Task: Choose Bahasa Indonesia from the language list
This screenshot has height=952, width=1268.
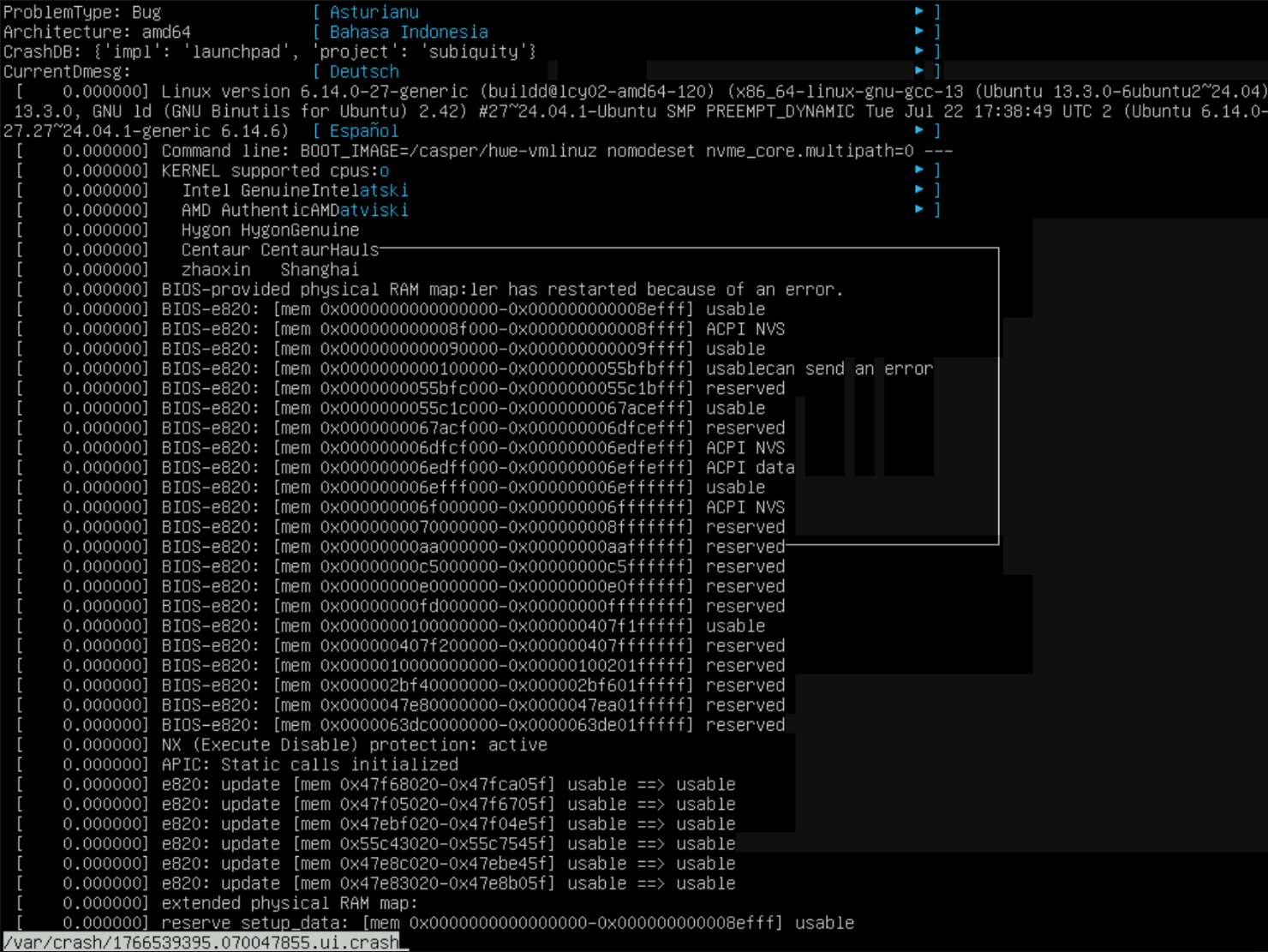Action: [x=408, y=32]
